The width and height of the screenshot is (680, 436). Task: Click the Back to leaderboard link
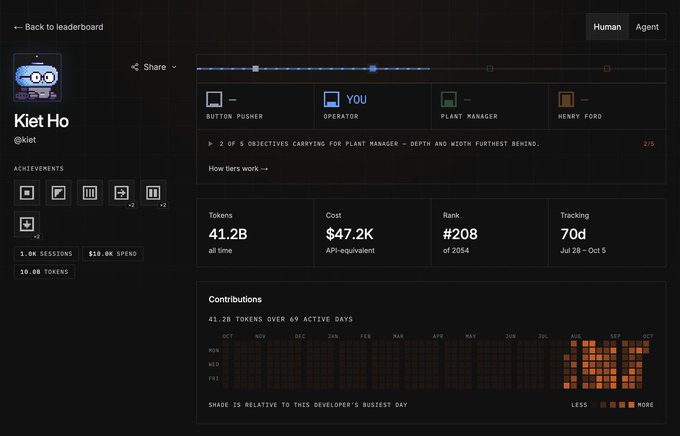(x=59, y=27)
